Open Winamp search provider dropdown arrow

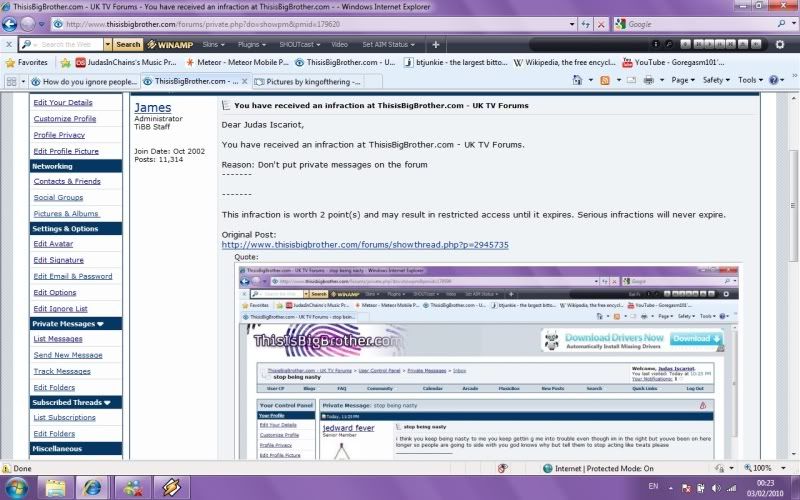(x=108, y=44)
